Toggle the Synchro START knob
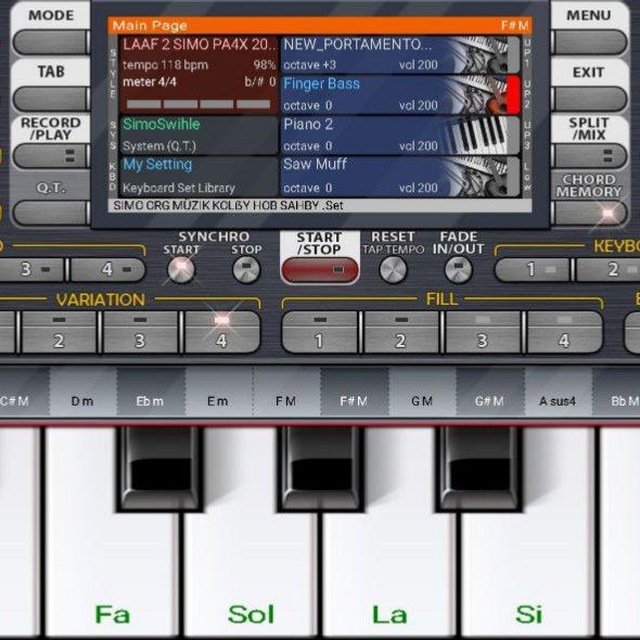This screenshot has width=640, height=640. click(181, 270)
